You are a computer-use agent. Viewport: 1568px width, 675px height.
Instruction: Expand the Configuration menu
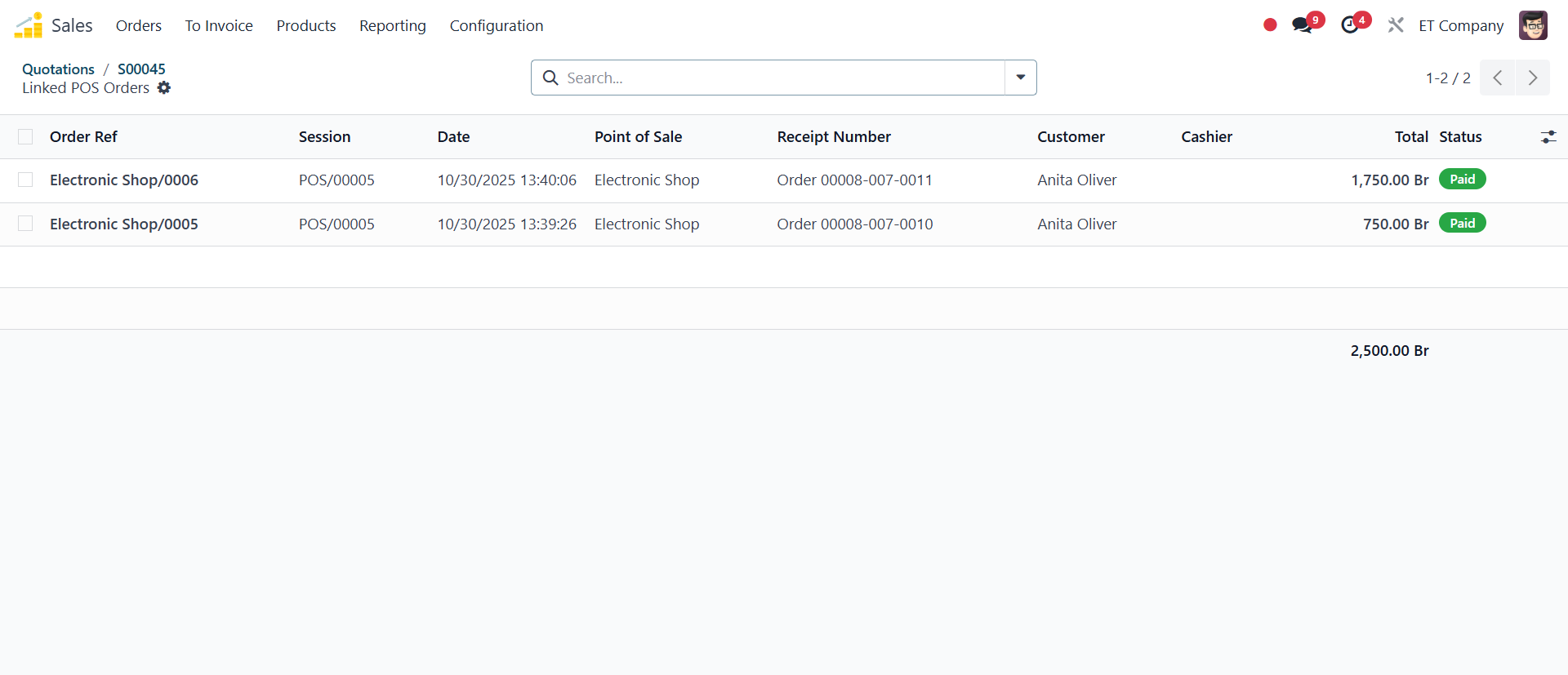click(x=496, y=25)
